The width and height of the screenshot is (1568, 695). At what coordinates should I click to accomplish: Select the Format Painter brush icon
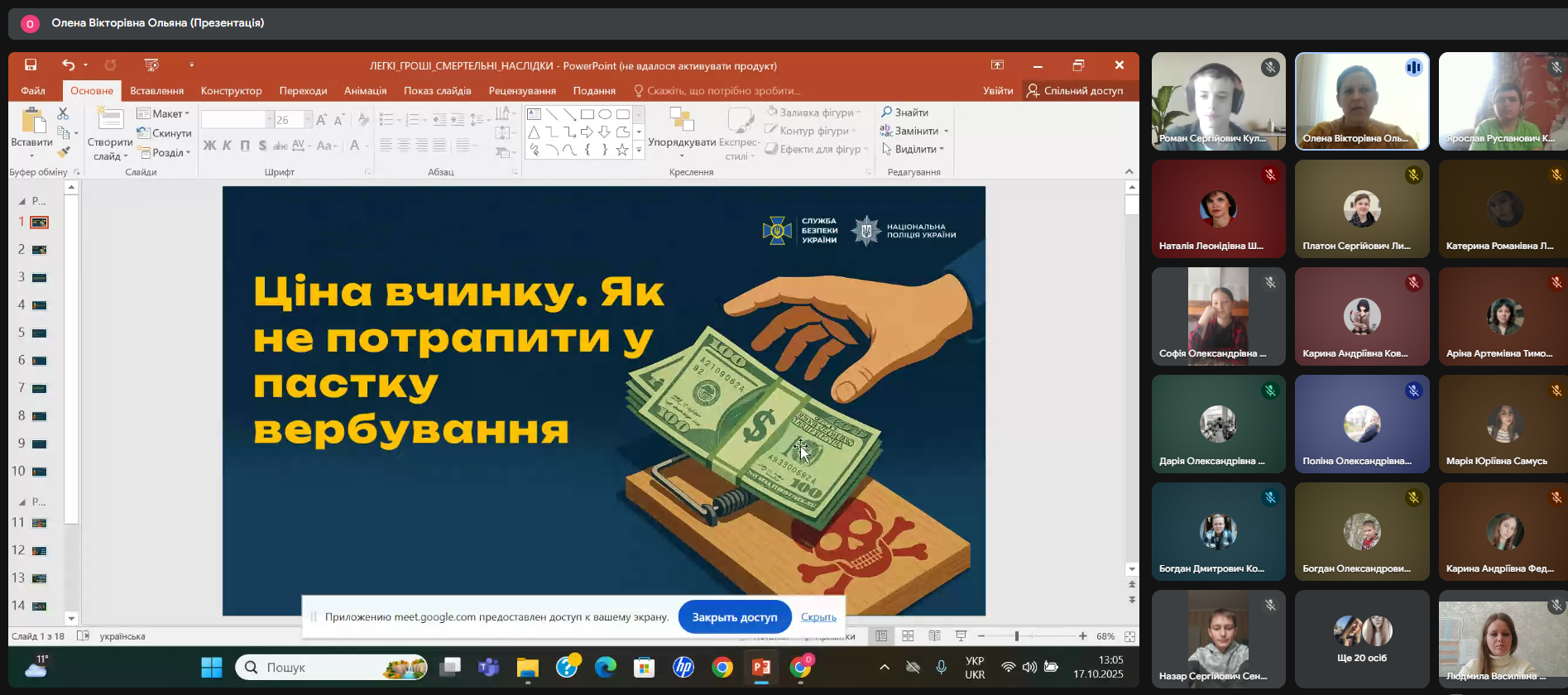pos(63,151)
